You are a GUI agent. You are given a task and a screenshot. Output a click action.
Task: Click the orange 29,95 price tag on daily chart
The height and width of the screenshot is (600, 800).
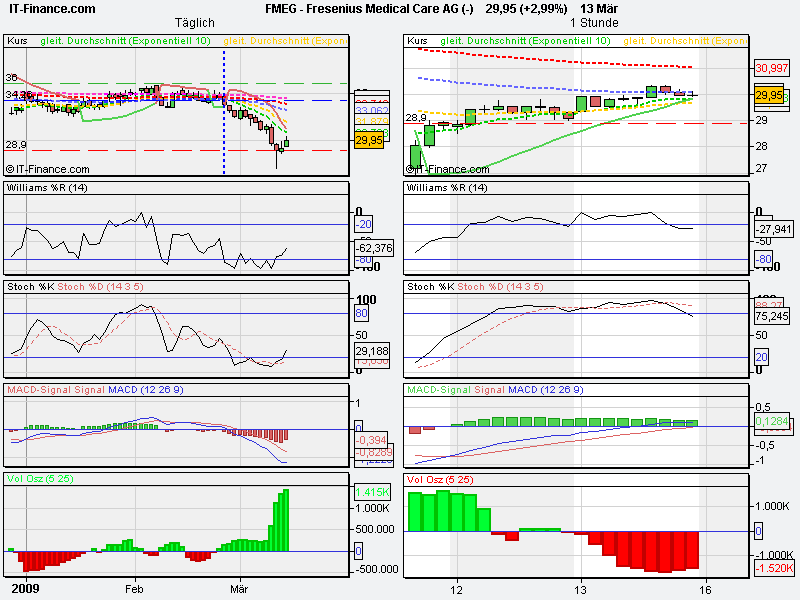[x=371, y=142]
